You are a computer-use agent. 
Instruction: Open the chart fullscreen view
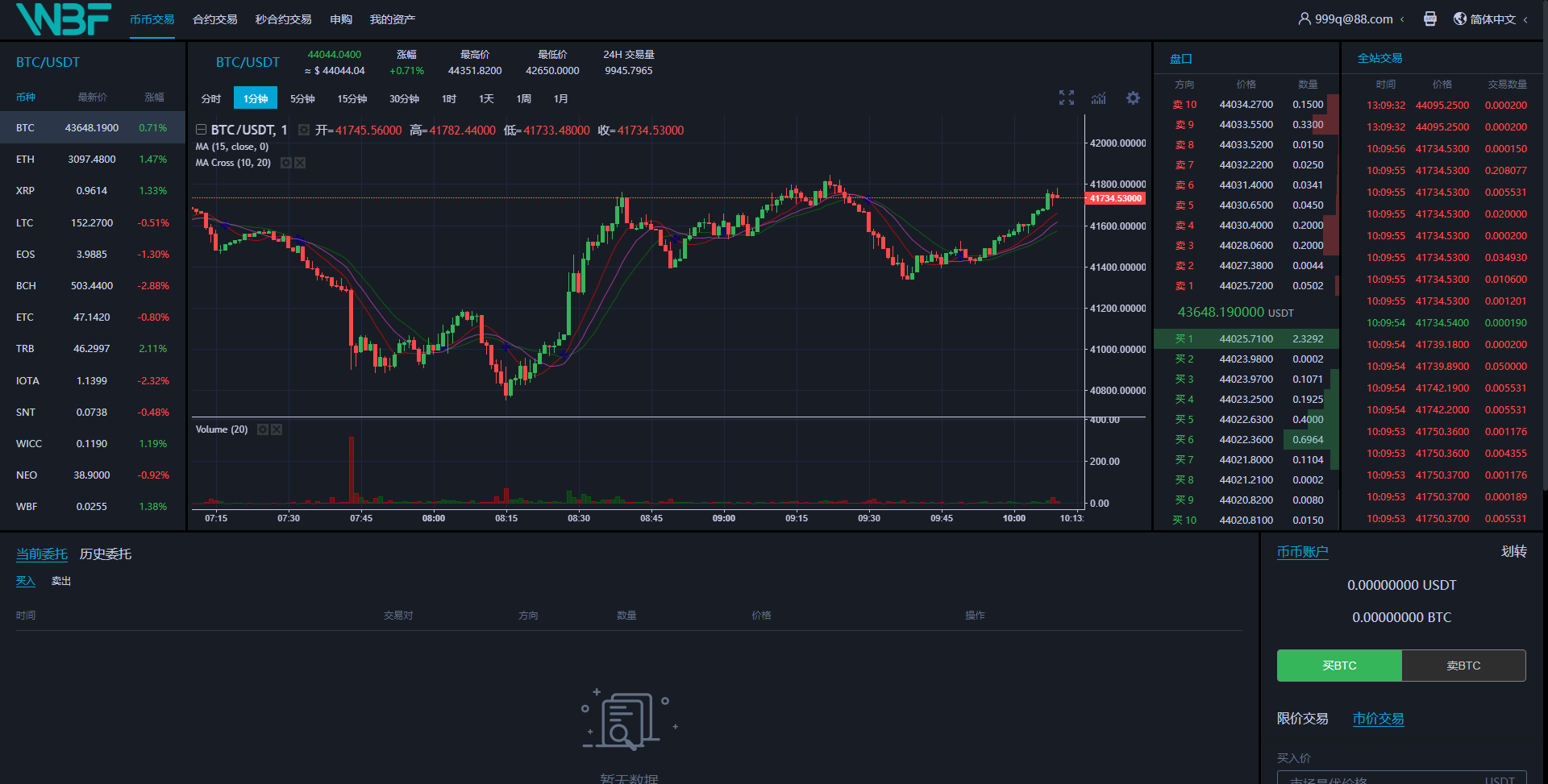pyautogui.click(x=1067, y=98)
